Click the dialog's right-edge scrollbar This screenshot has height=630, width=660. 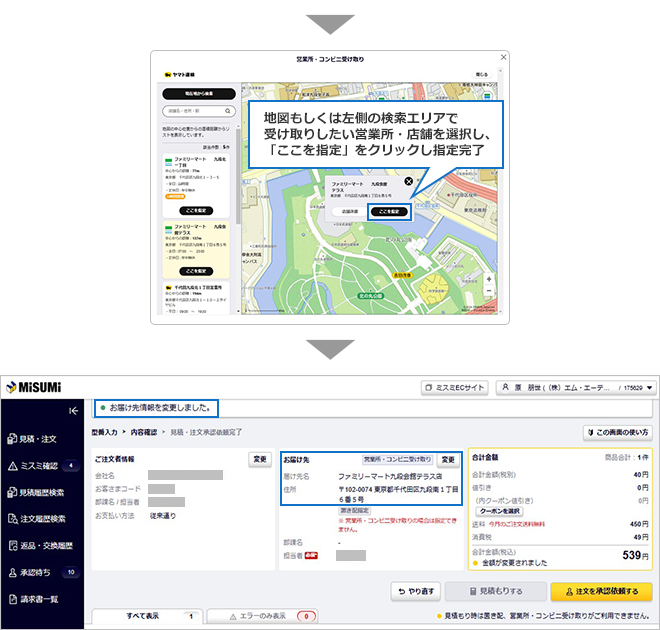coord(500,191)
